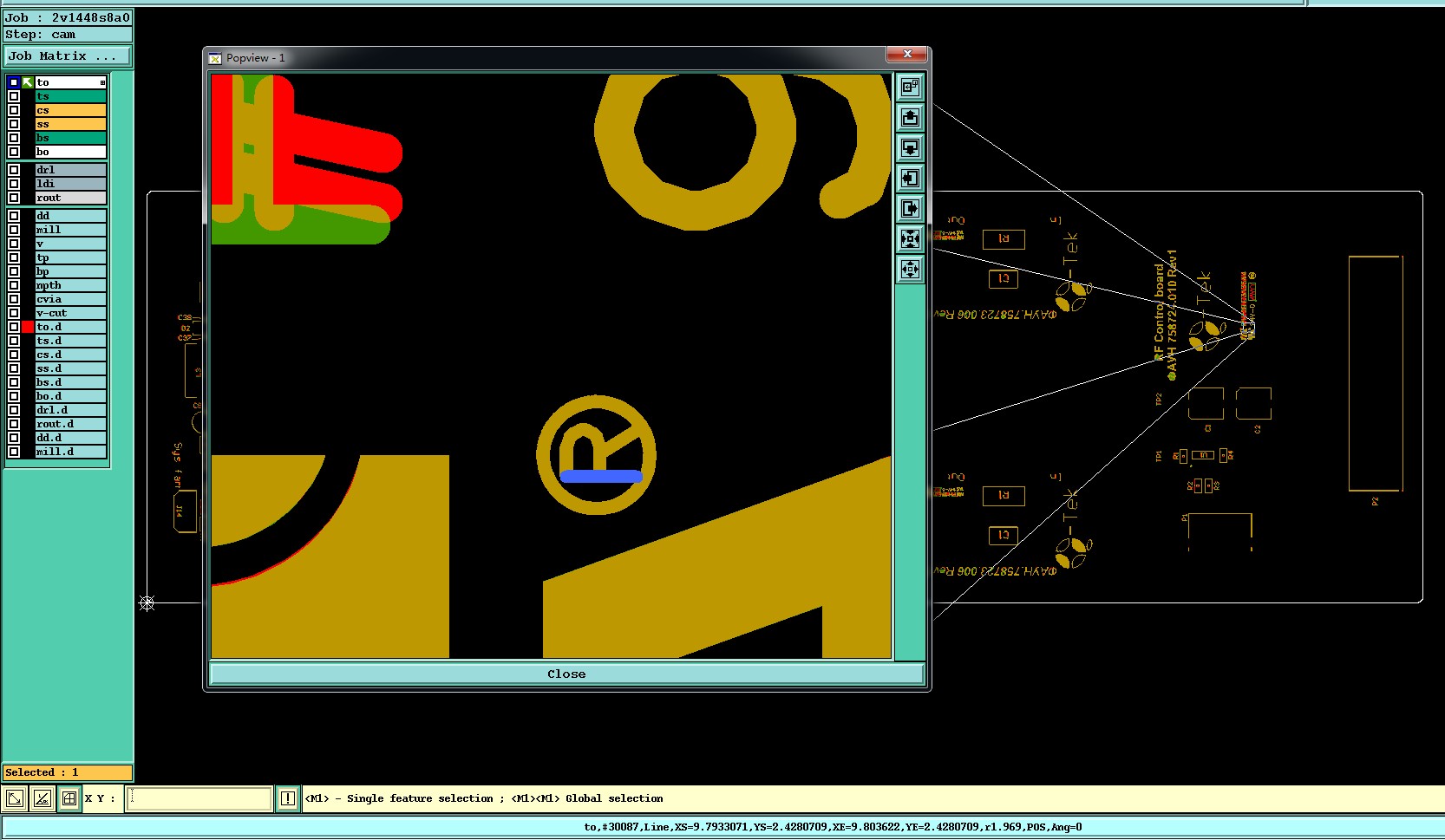
Task: Toggle the 'to.d' layer checkbox
Action: pyautogui.click(x=14, y=327)
